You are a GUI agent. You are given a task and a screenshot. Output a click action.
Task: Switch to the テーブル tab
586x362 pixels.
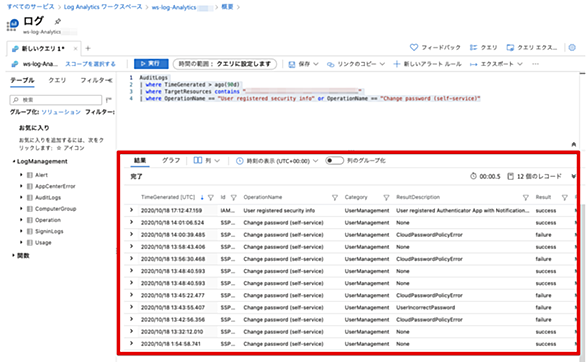(22, 80)
